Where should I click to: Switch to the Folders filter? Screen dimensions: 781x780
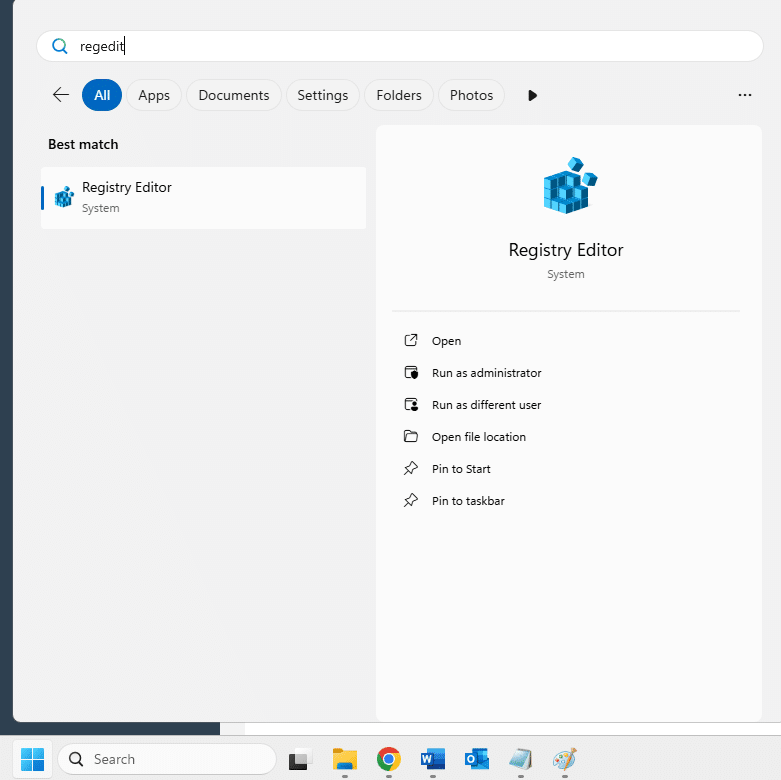tap(399, 95)
